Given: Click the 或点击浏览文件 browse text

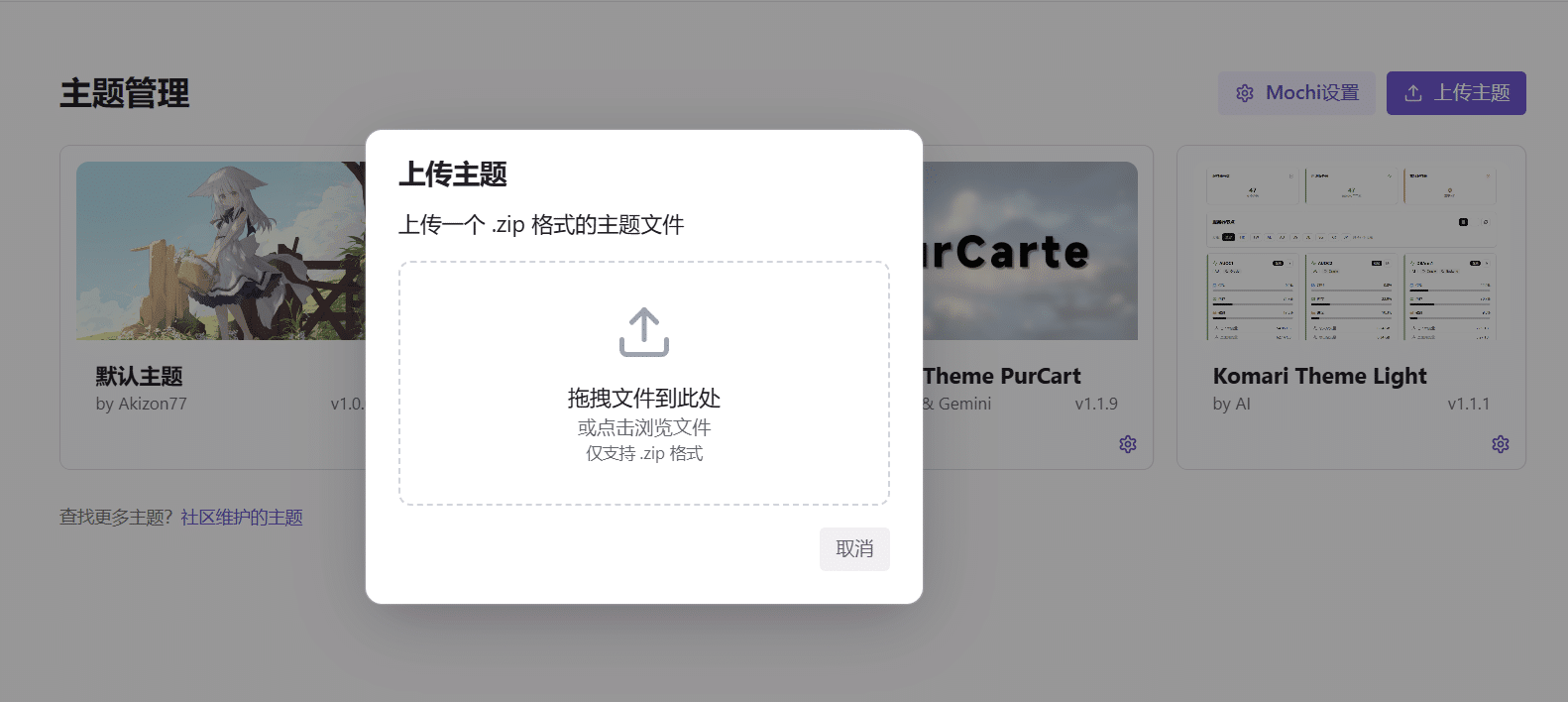Looking at the screenshot, I should click(644, 427).
